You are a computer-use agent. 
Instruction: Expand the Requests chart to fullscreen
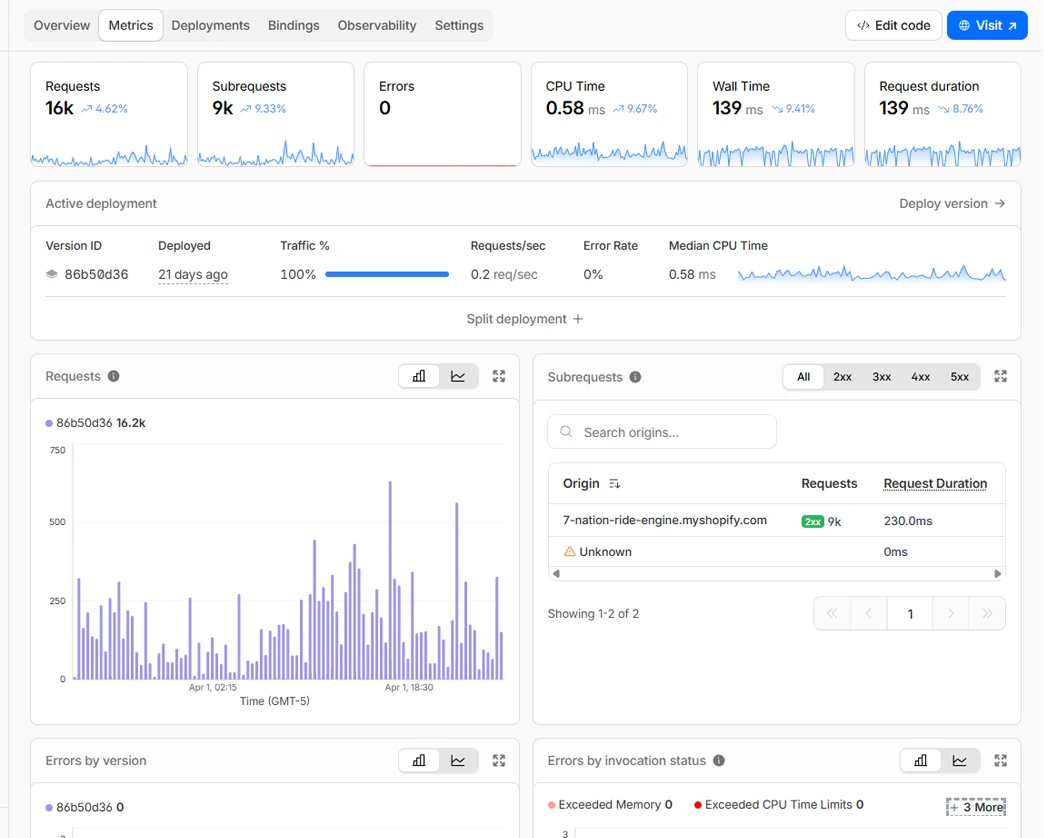(499, 376)
